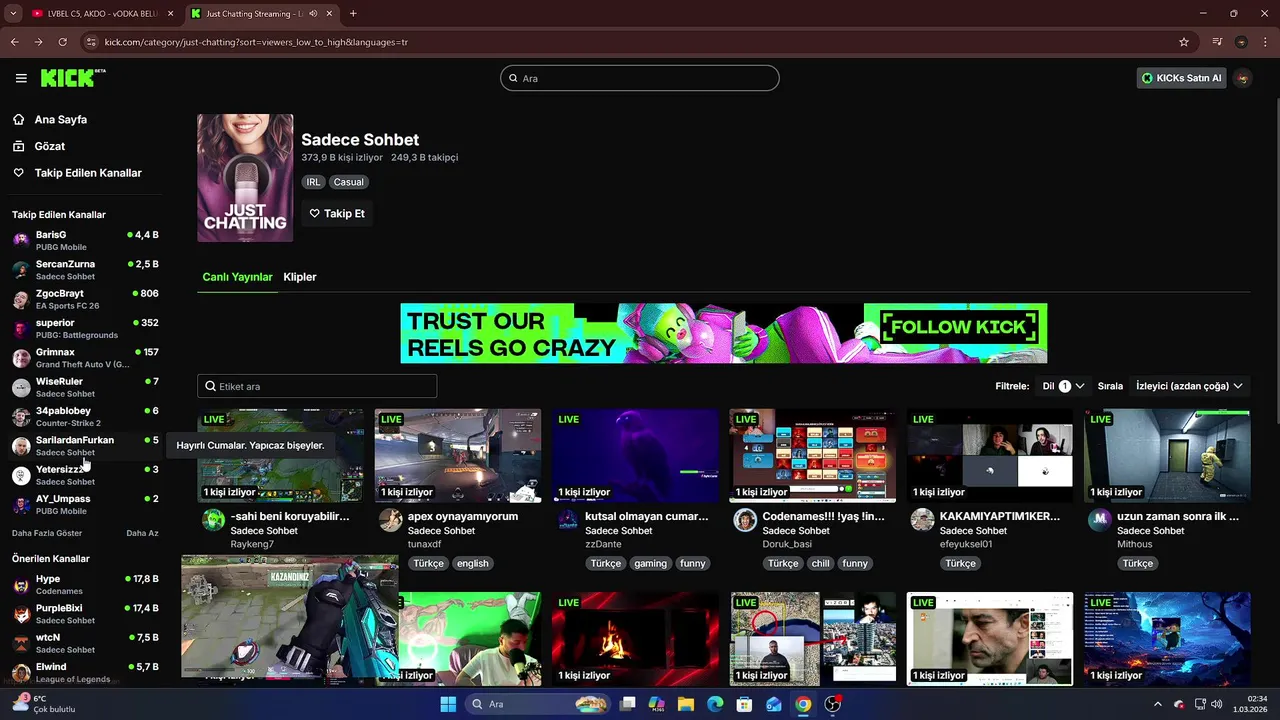Open KAKAMIYAPTIM1KER... stream thumbnail
1280x720 pixels.
click(990, 455)
